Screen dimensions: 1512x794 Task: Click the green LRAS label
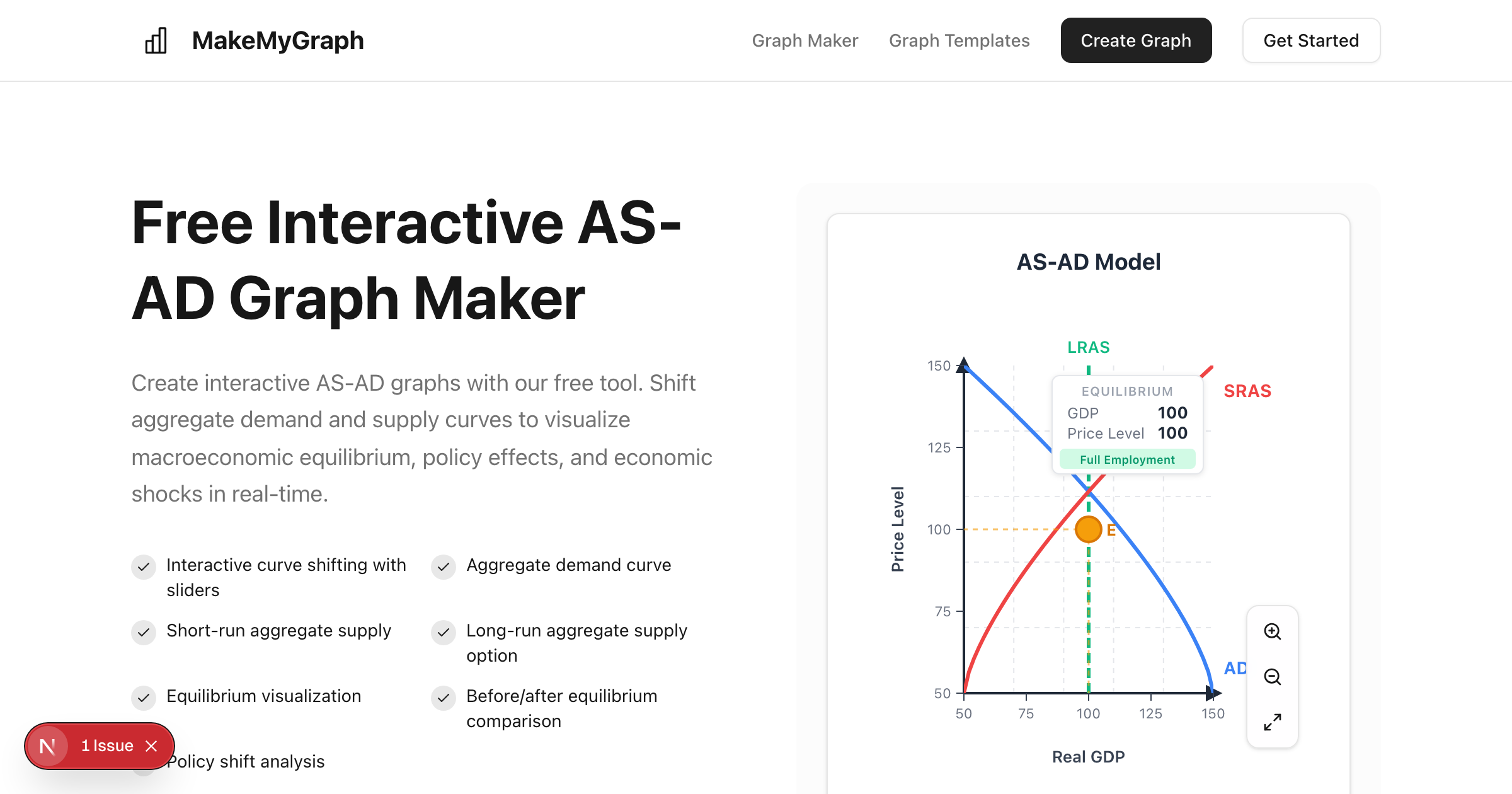[1088, 347]
